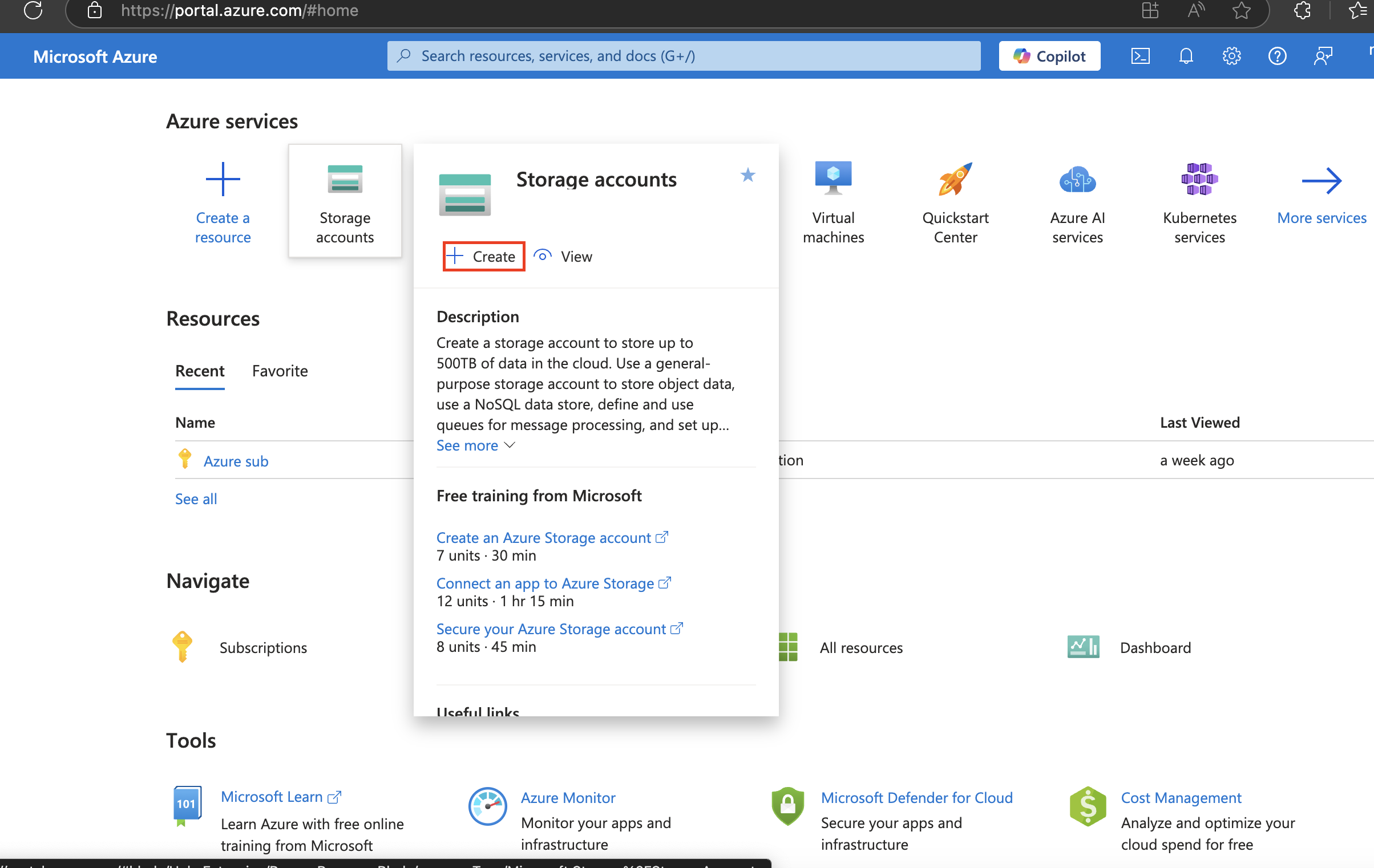Sort by Name column header

pos(195,423)
